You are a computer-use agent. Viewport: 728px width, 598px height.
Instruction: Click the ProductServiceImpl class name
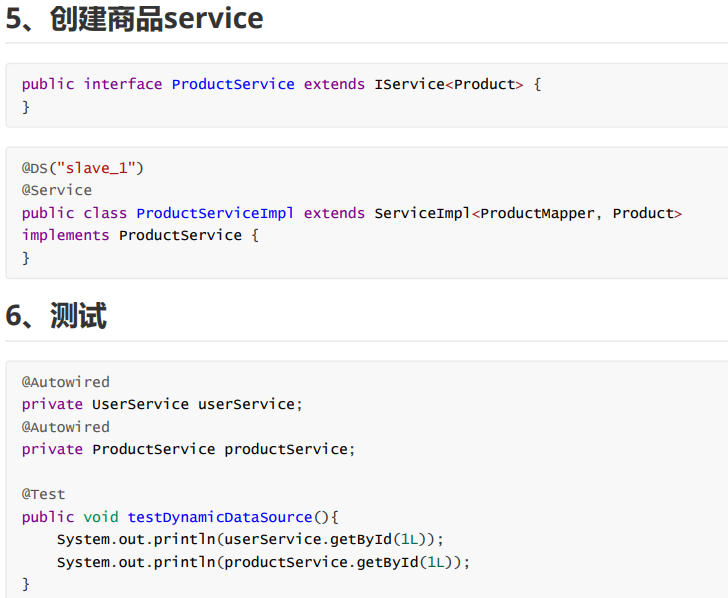coord(215,213)
